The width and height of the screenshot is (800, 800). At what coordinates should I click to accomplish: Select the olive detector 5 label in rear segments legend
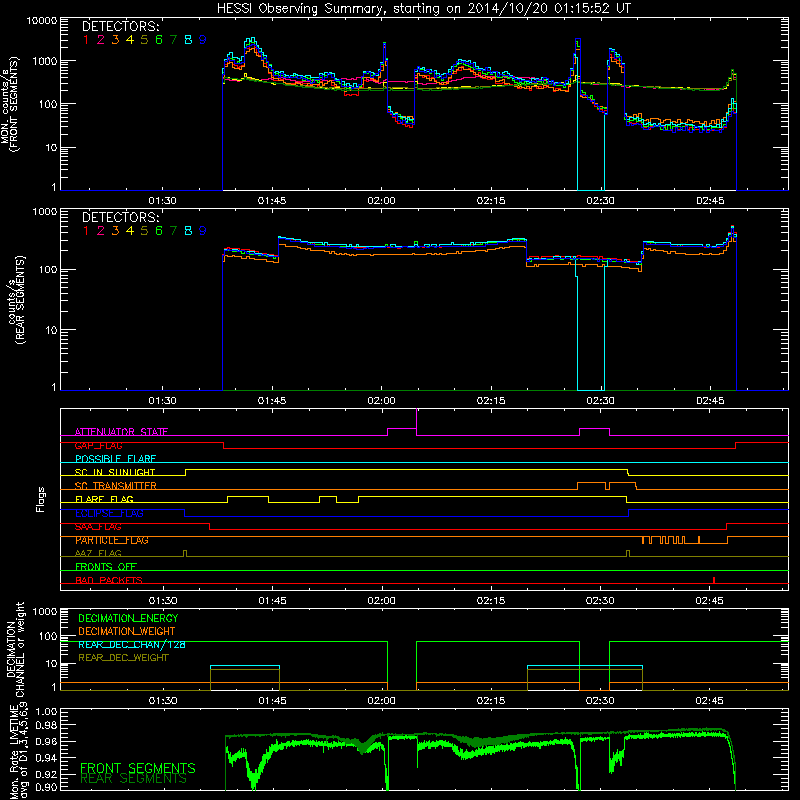pos(144,231)
